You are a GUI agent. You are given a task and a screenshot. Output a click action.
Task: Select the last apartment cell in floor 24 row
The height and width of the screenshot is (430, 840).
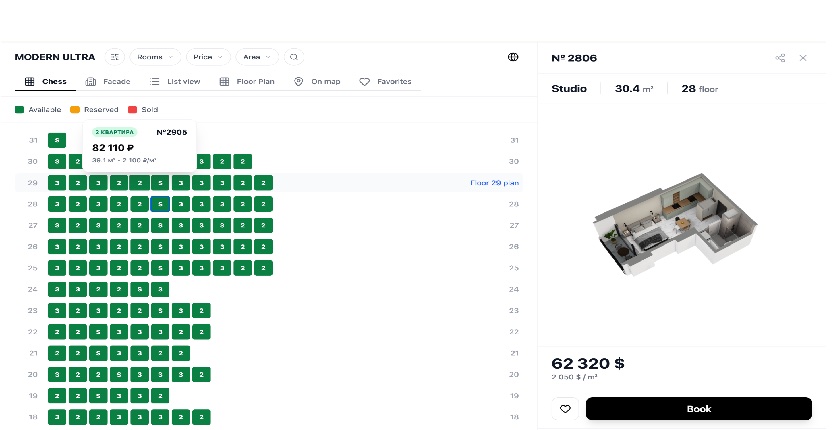pyautogui.click(x=160, y=289)
